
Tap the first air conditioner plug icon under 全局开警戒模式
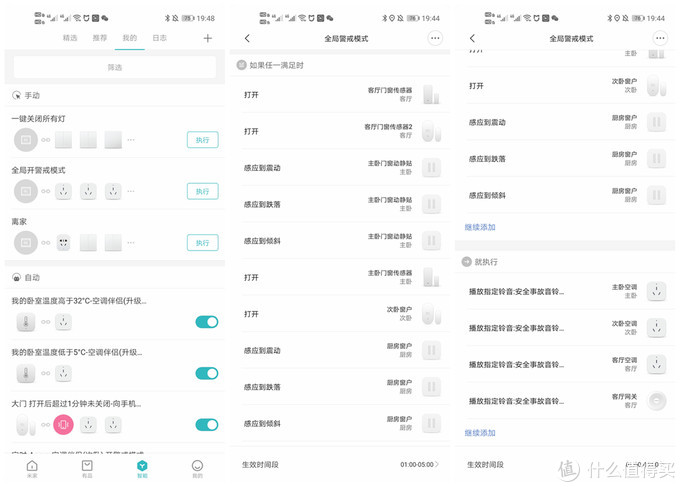[63, 191]
